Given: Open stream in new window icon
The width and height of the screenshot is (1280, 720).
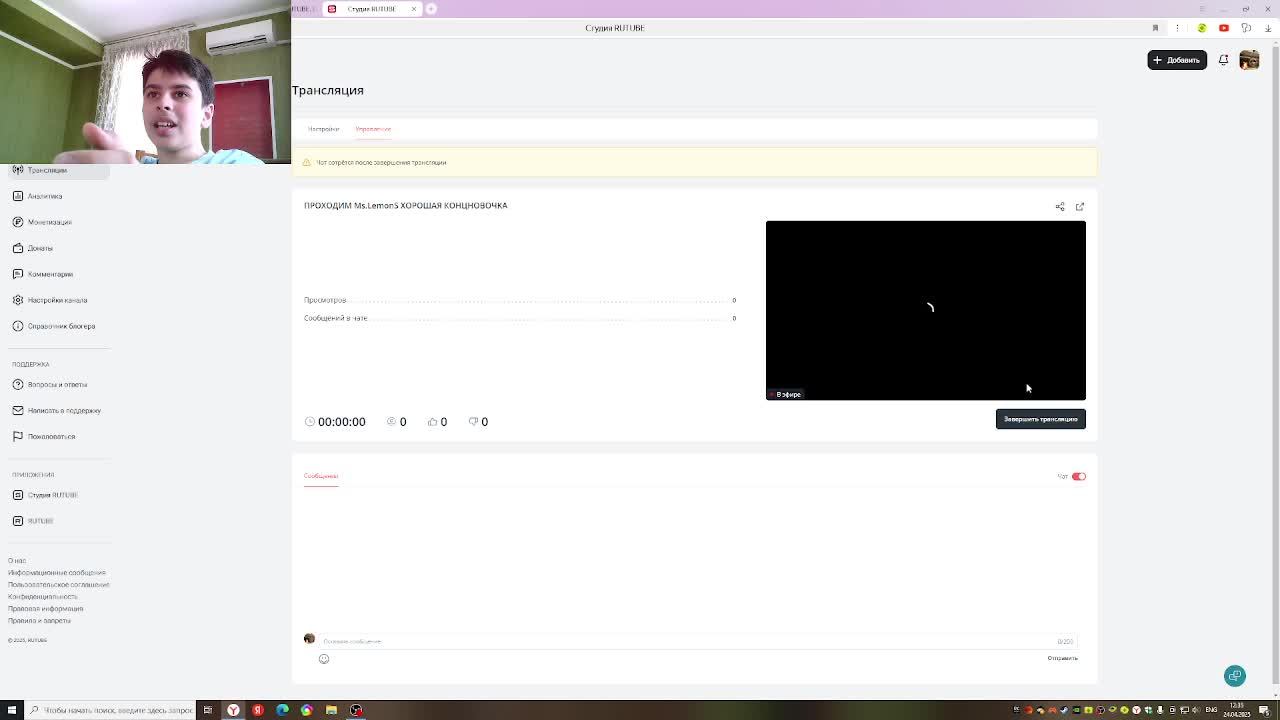Looking at the screenshot, I should click(1080, 207).
